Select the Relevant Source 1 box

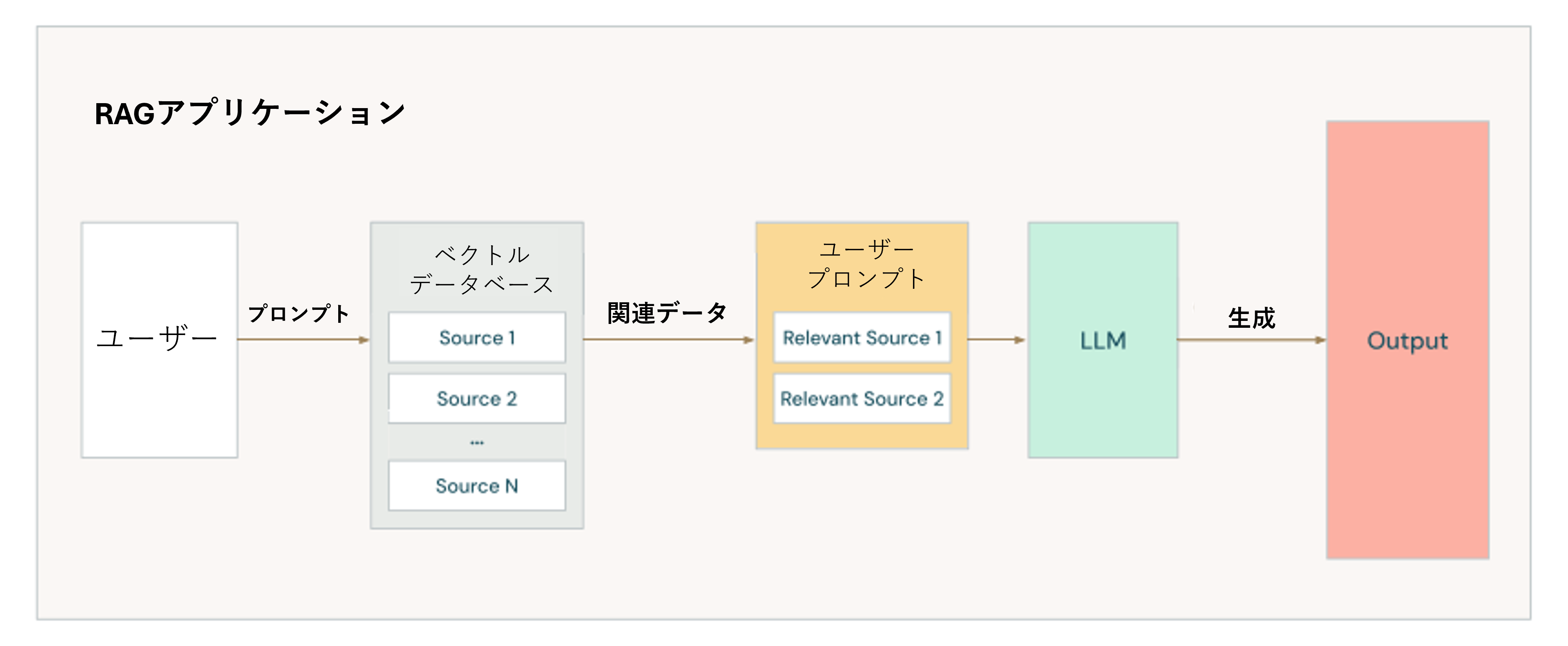[x=861, y=338]
